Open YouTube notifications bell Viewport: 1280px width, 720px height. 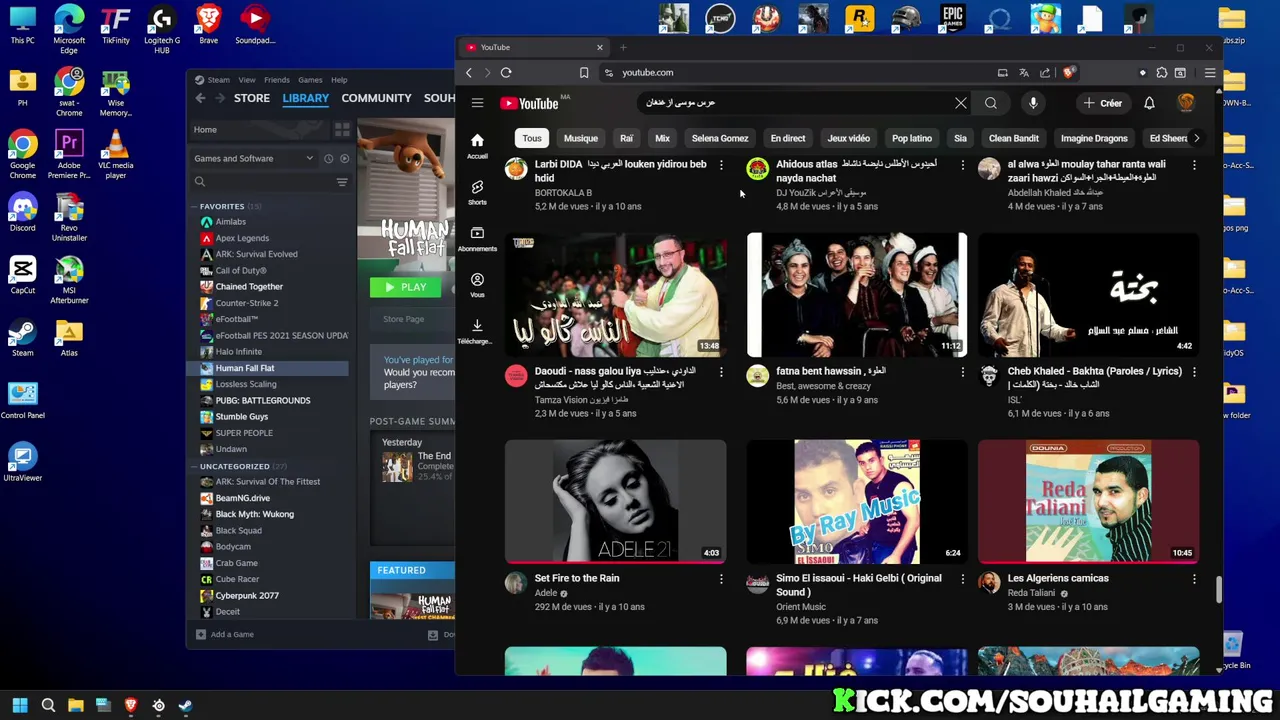tap(1149, 103)
